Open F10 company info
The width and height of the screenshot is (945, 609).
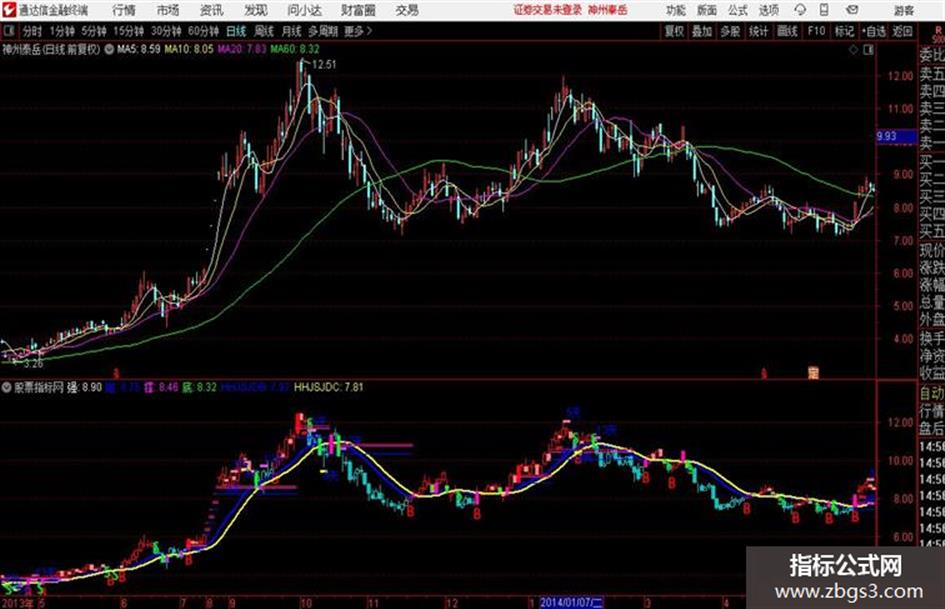point(816,31)
